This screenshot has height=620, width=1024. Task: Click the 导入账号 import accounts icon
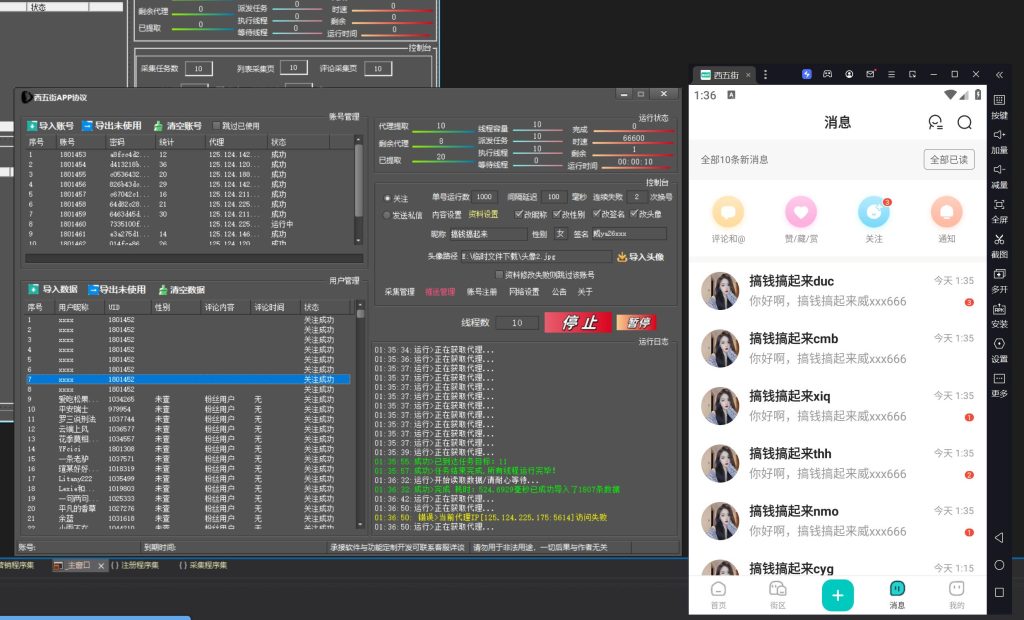[32, 126]
